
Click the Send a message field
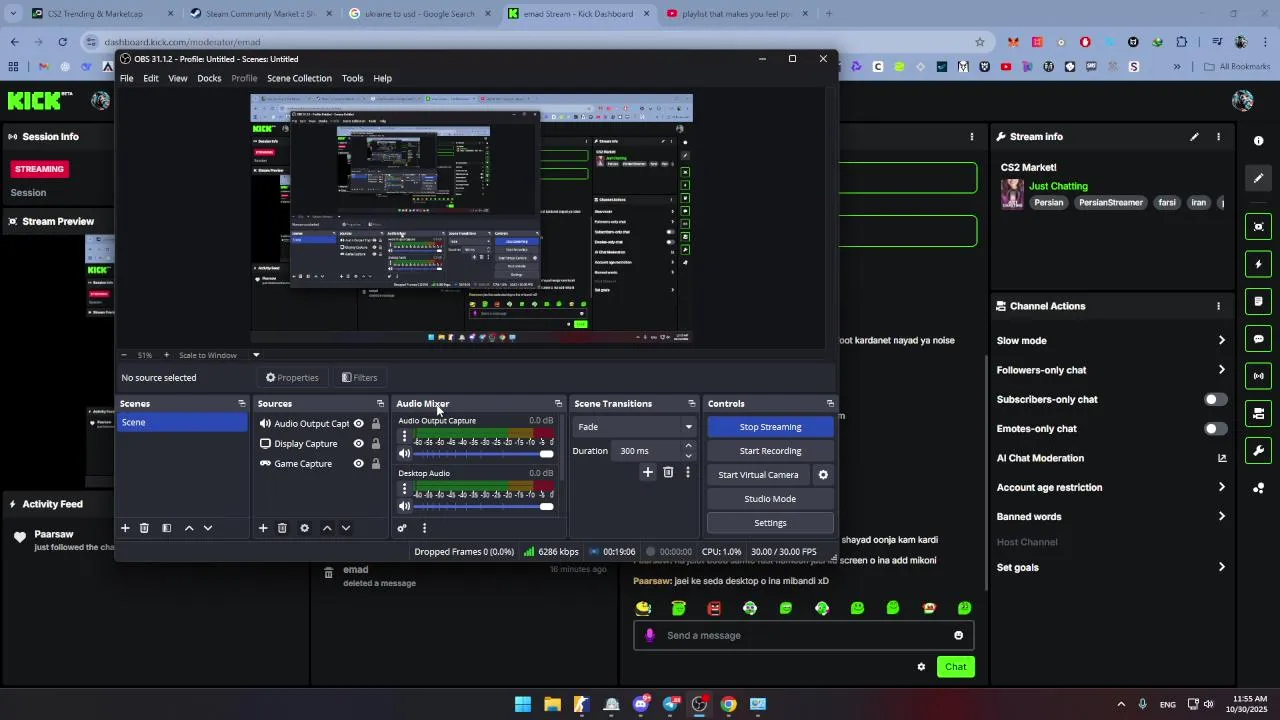(803, 635)
